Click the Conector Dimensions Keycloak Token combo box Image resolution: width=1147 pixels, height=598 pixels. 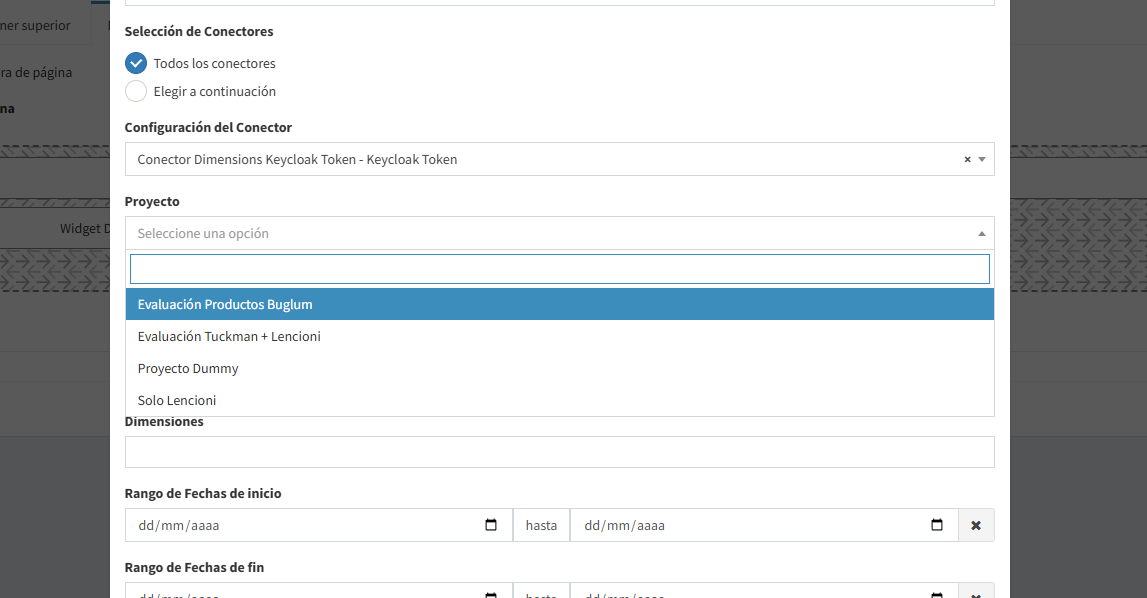click(x=560, y=160)
